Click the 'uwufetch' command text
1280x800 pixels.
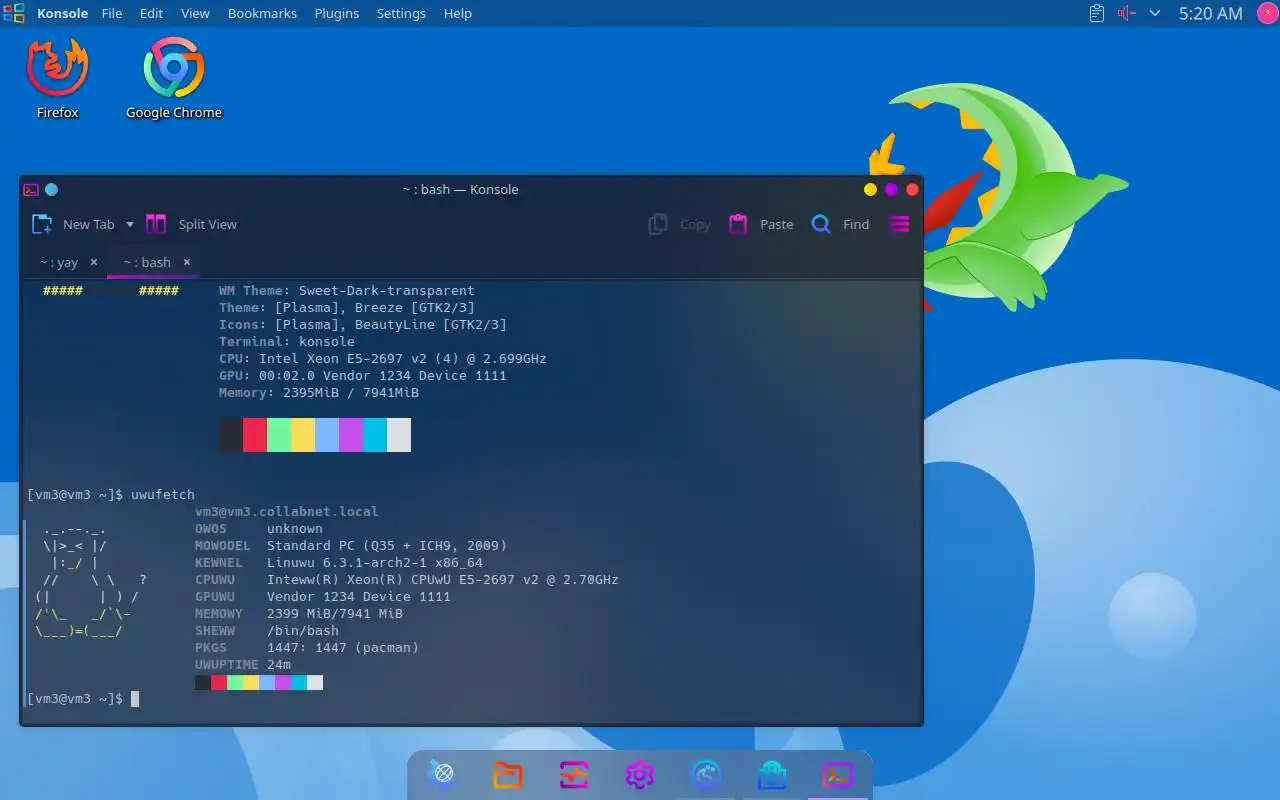[x=163, y=494]
